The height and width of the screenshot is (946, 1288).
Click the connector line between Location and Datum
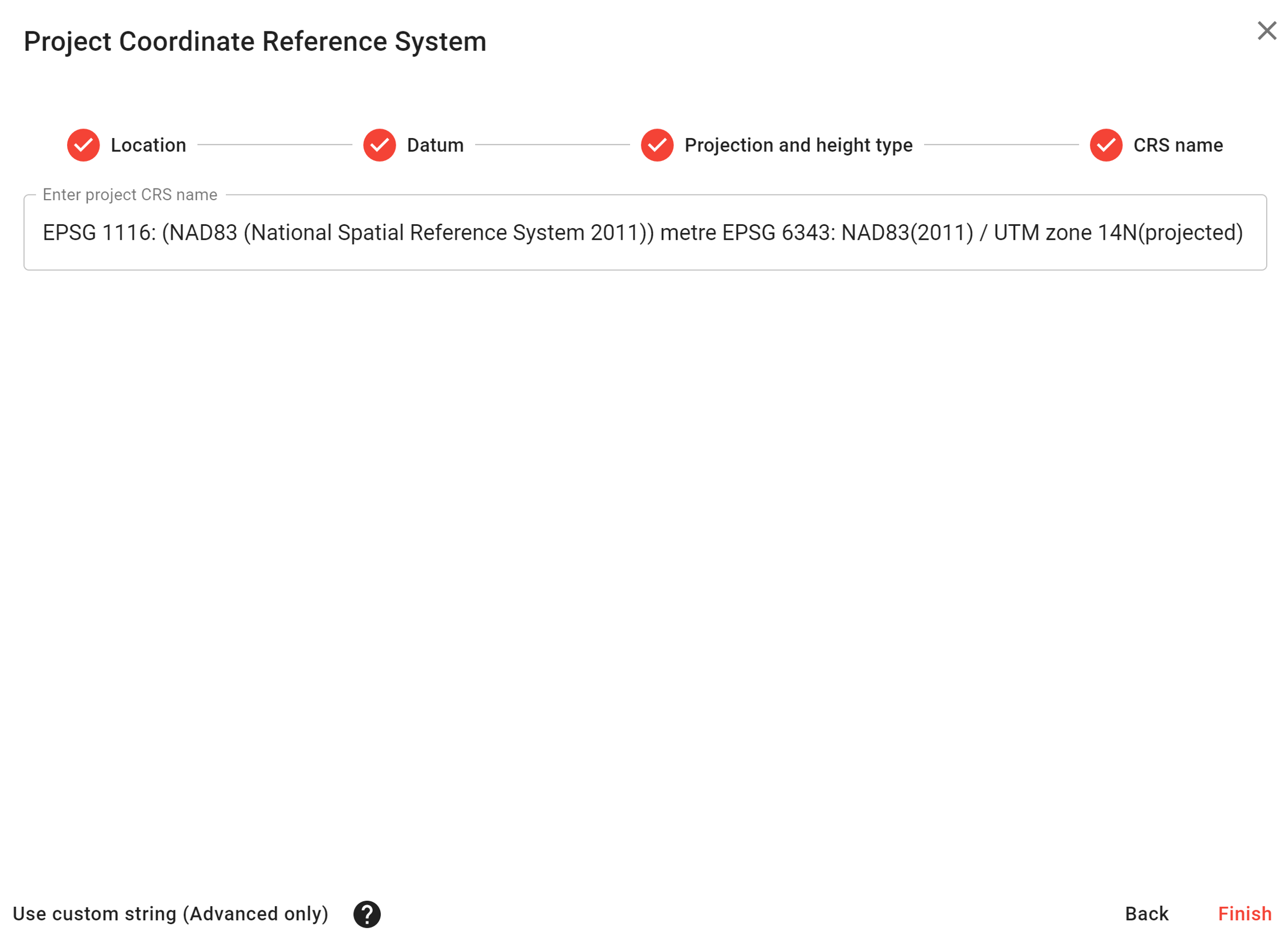click(x=275, y=145)
